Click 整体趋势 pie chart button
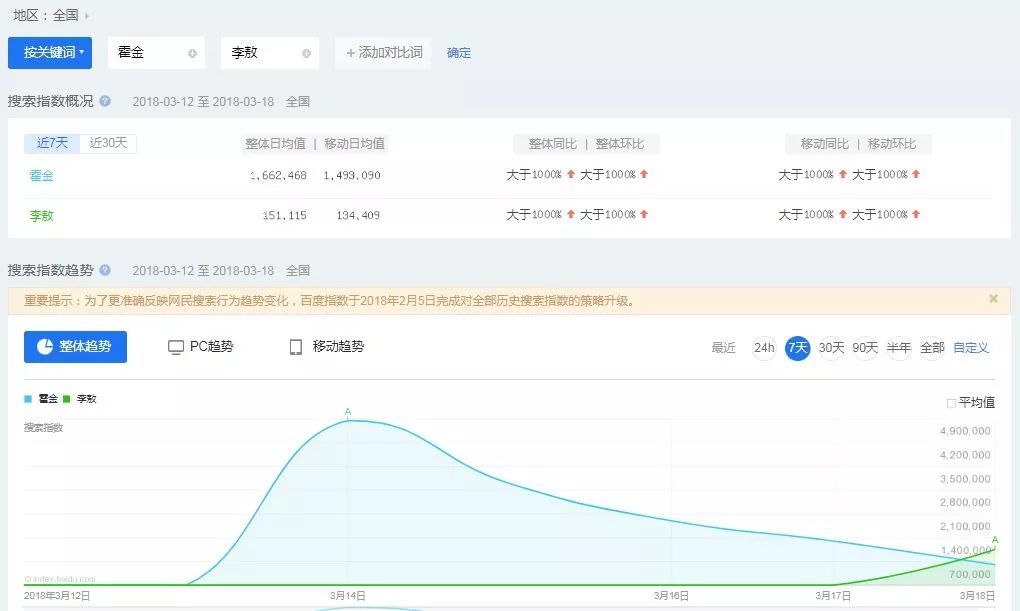 pyautogui.click(x=75, y=347)
